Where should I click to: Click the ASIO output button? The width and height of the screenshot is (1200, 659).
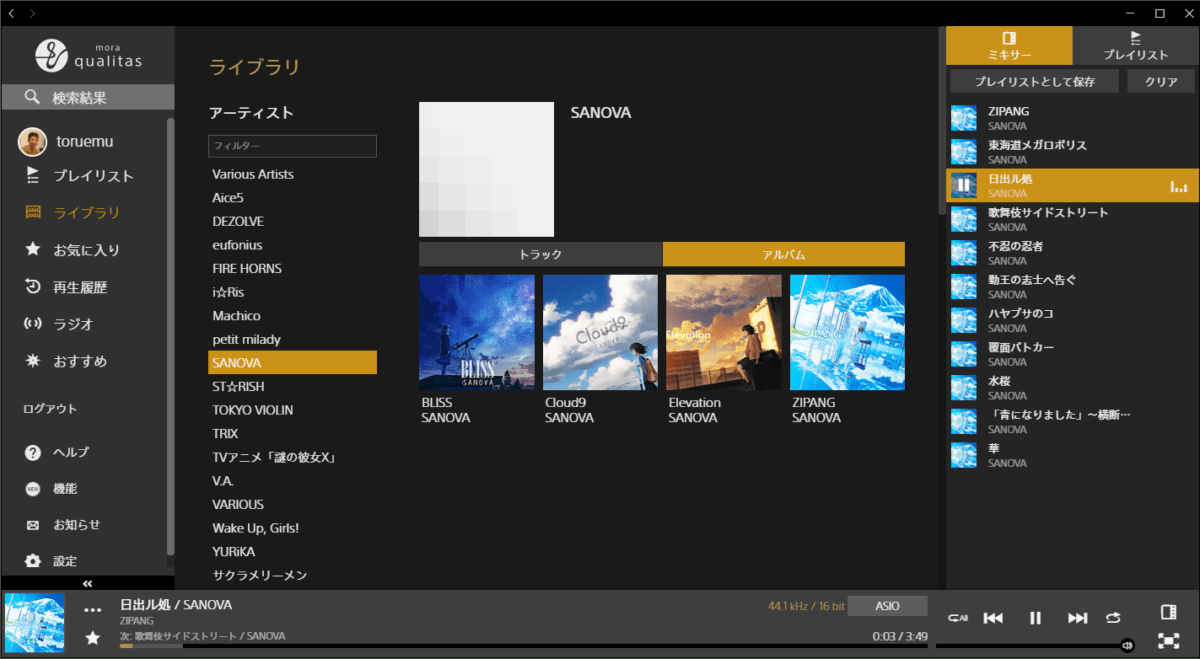tap(888, 606)
